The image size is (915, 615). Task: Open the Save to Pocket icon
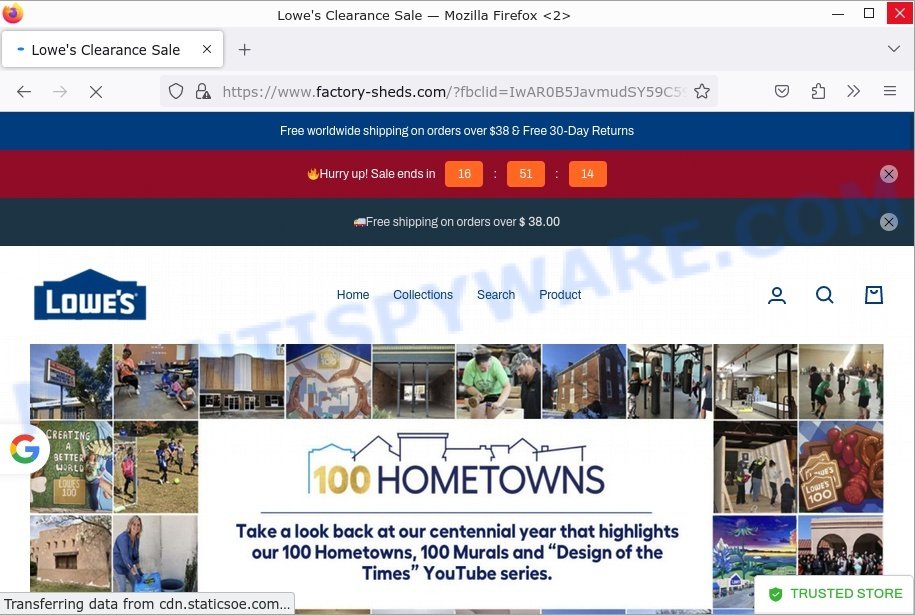pyautogui.click(x=782, y=91)
